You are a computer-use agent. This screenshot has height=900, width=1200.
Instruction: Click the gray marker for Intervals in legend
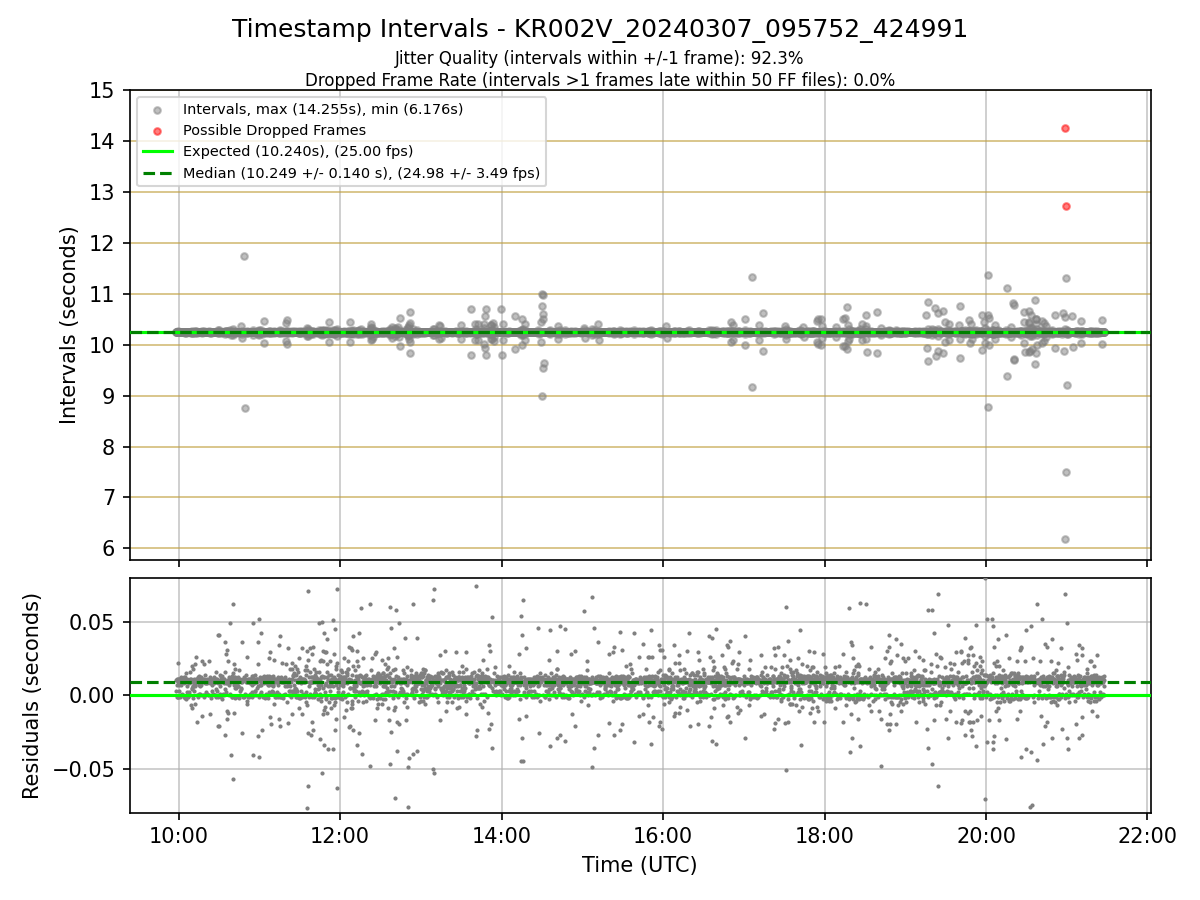coord(158,109)
